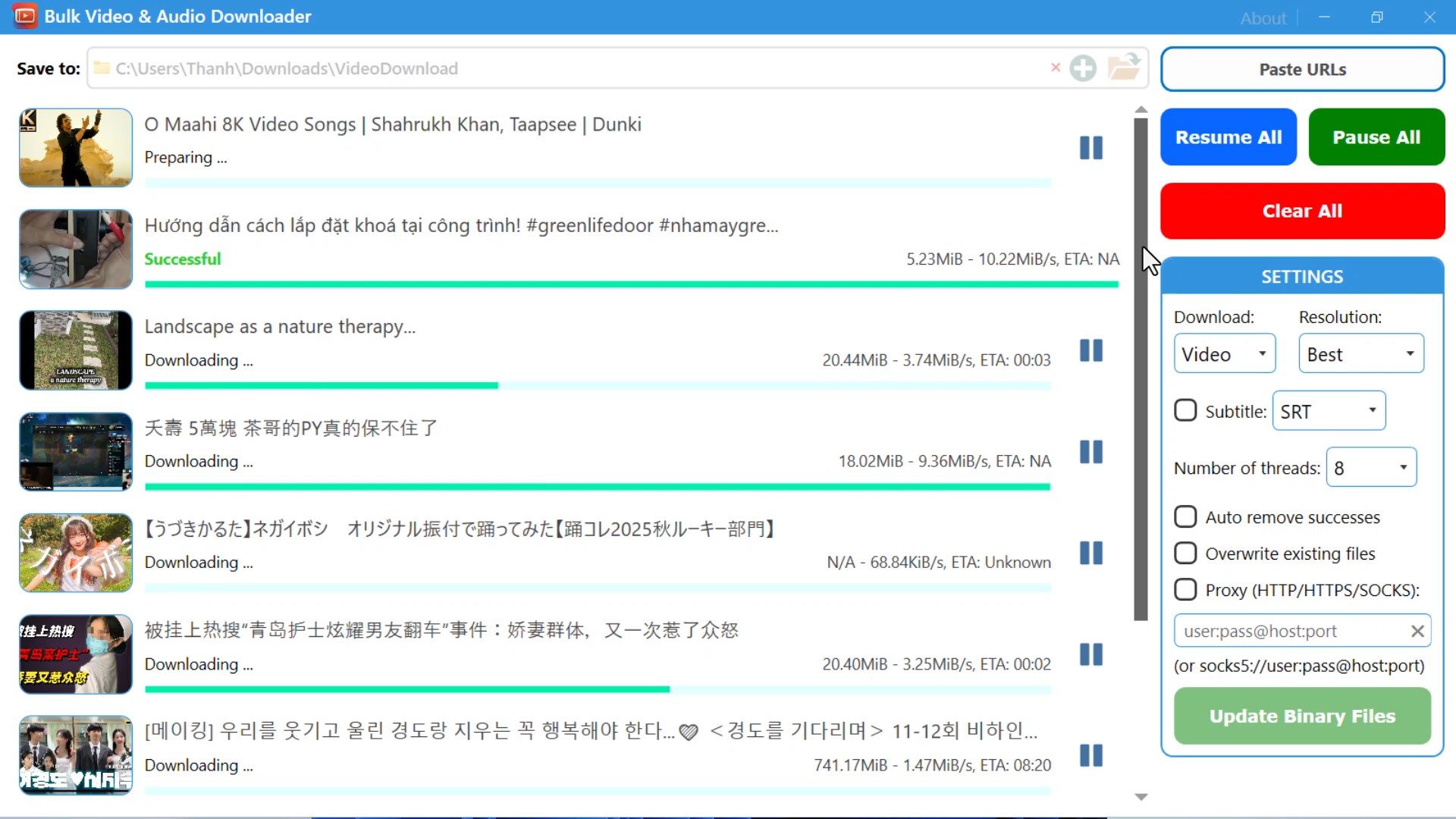The height and width of the screenshot is (819, 1456).
Task: Enable the Subtitle checkbox
Action: [x=1185, y=411]
